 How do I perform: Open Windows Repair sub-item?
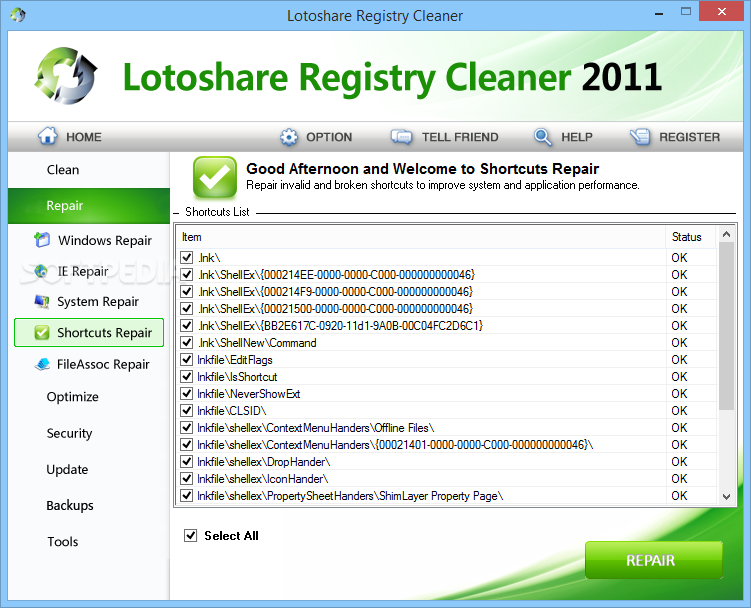pos(93,240)
